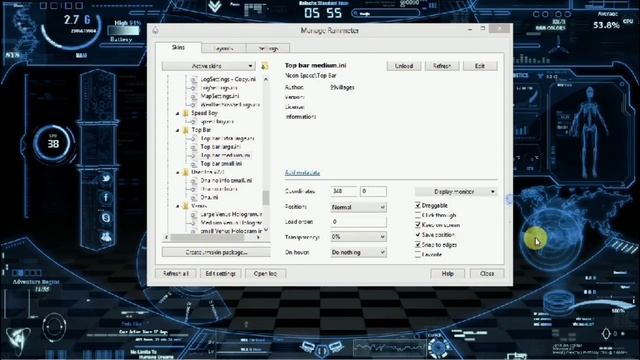Click the skin tree horizontal scrollbar thumb
Viewport: 640px width, 360px height.
(x=207, y=237)
